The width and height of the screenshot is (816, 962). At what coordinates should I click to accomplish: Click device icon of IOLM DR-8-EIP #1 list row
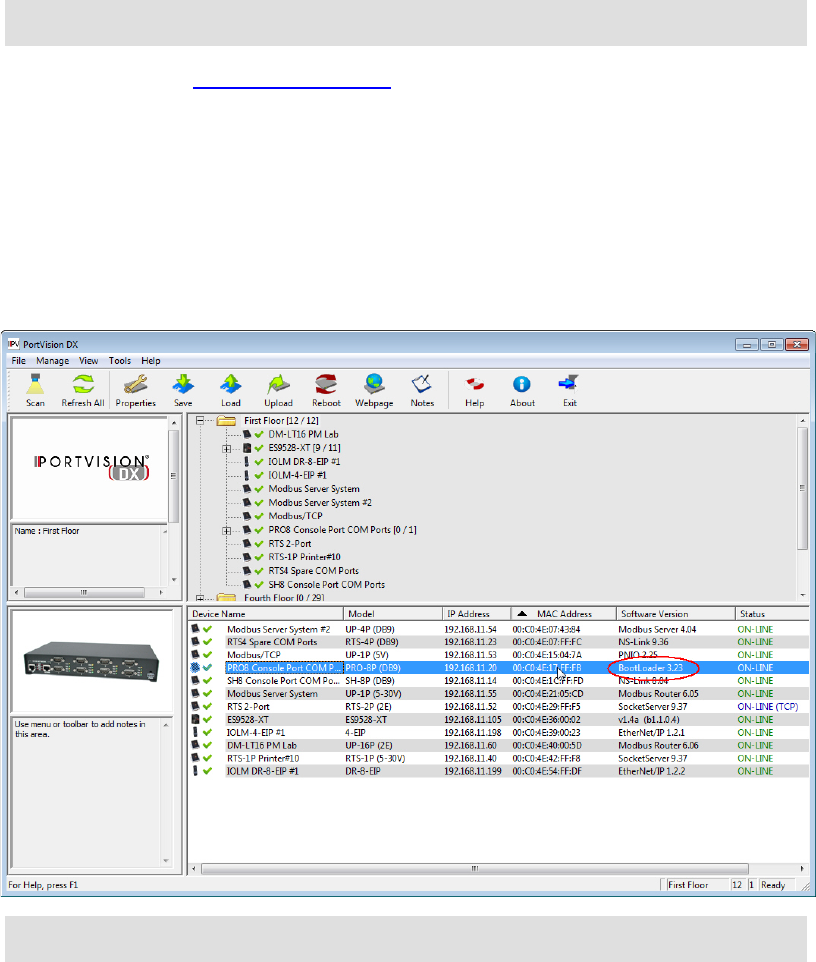coord(196,771)
